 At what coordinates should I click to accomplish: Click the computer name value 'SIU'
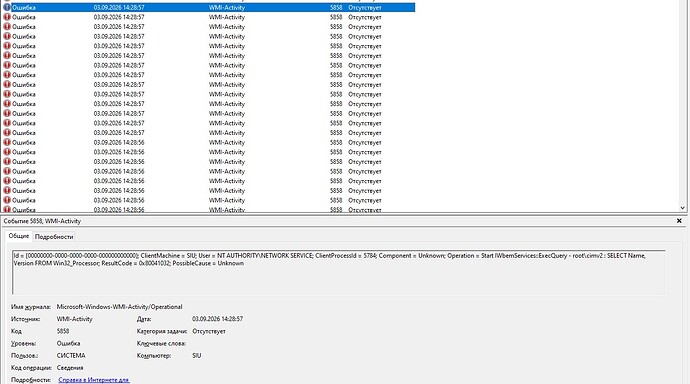[x=197, y=355]
